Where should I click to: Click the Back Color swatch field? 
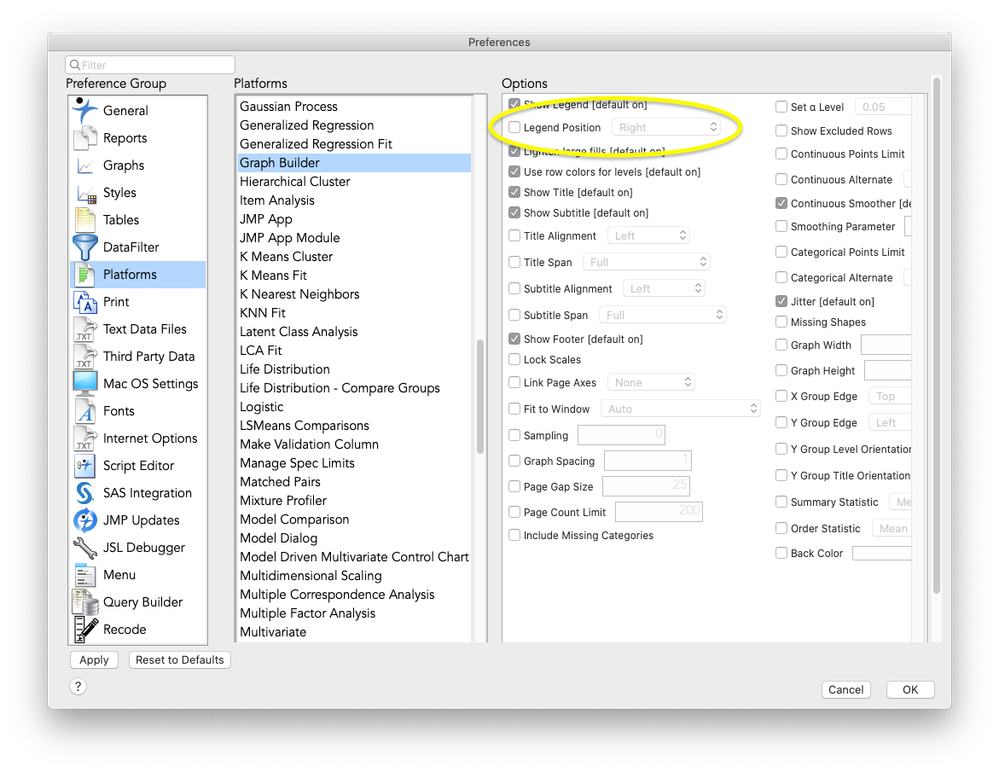coord(882,553)
